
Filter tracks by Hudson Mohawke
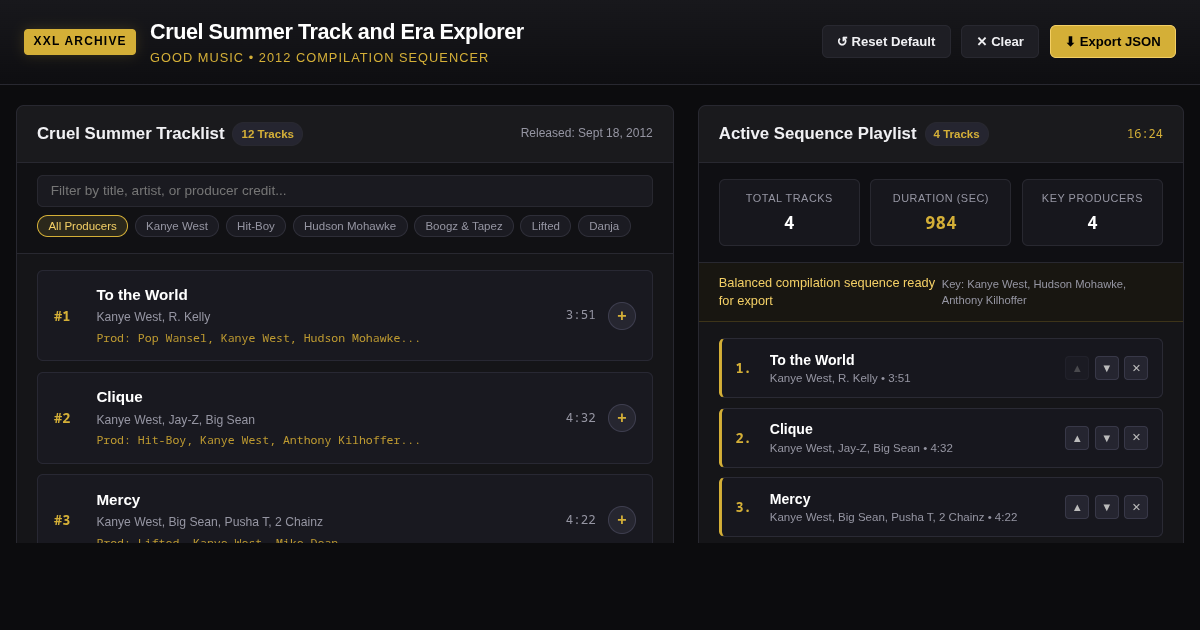[350, 226]
